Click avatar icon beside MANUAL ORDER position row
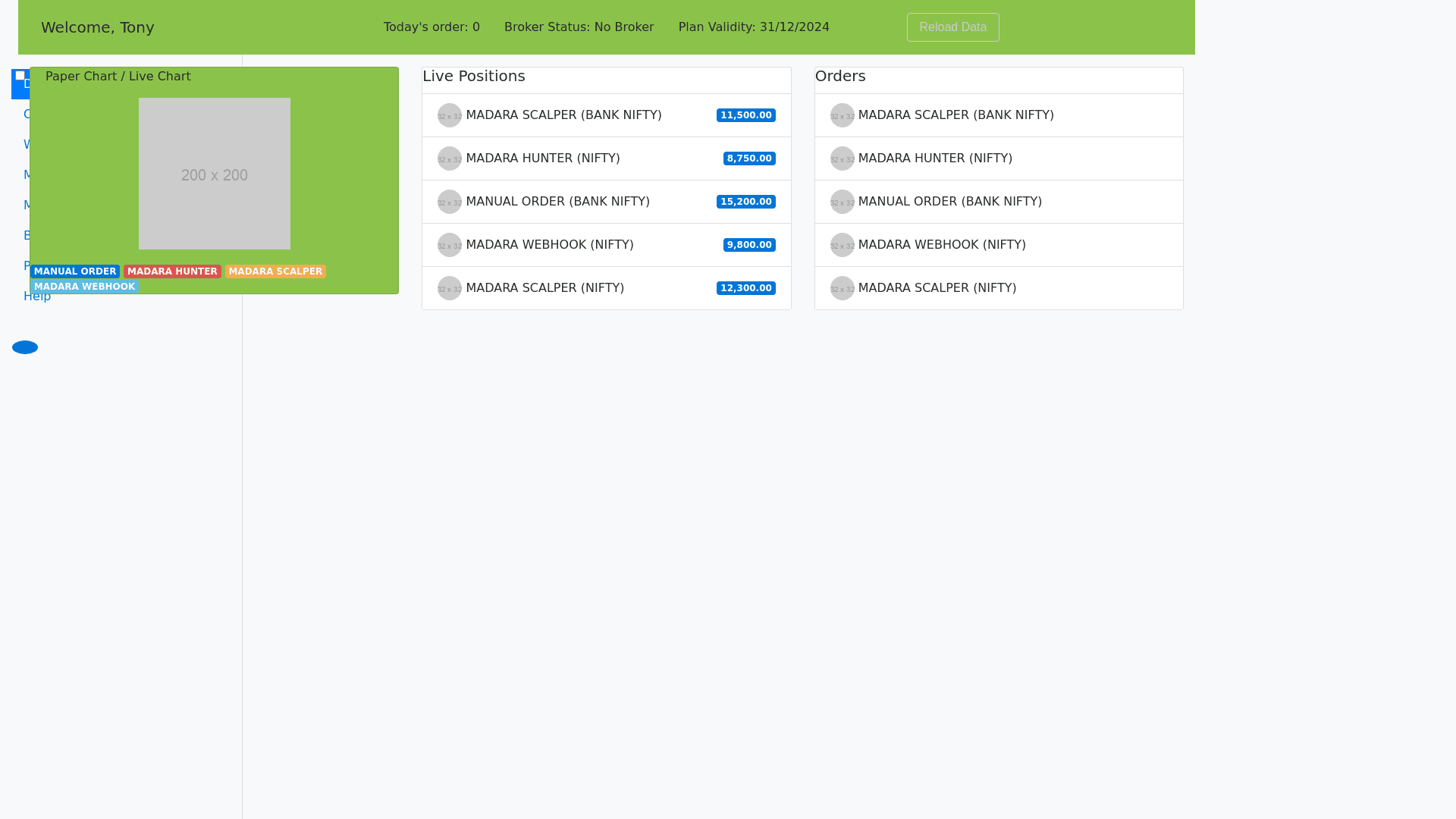 coord(450,202)
